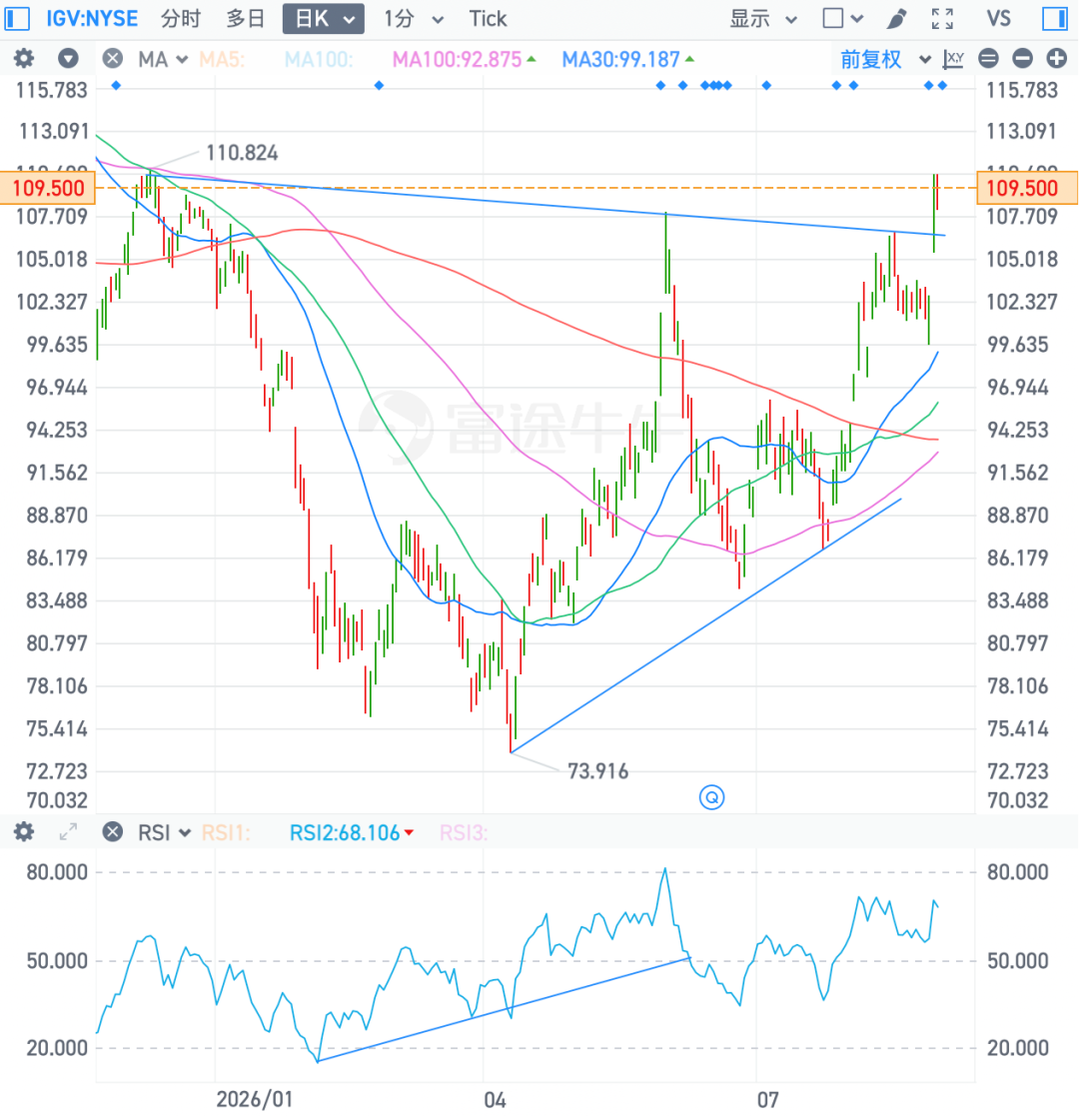The width and height of the screenshot is (1079, 1120).
Task: Open the 前复权 adjustment dropdown
Action: coord(885,59)
